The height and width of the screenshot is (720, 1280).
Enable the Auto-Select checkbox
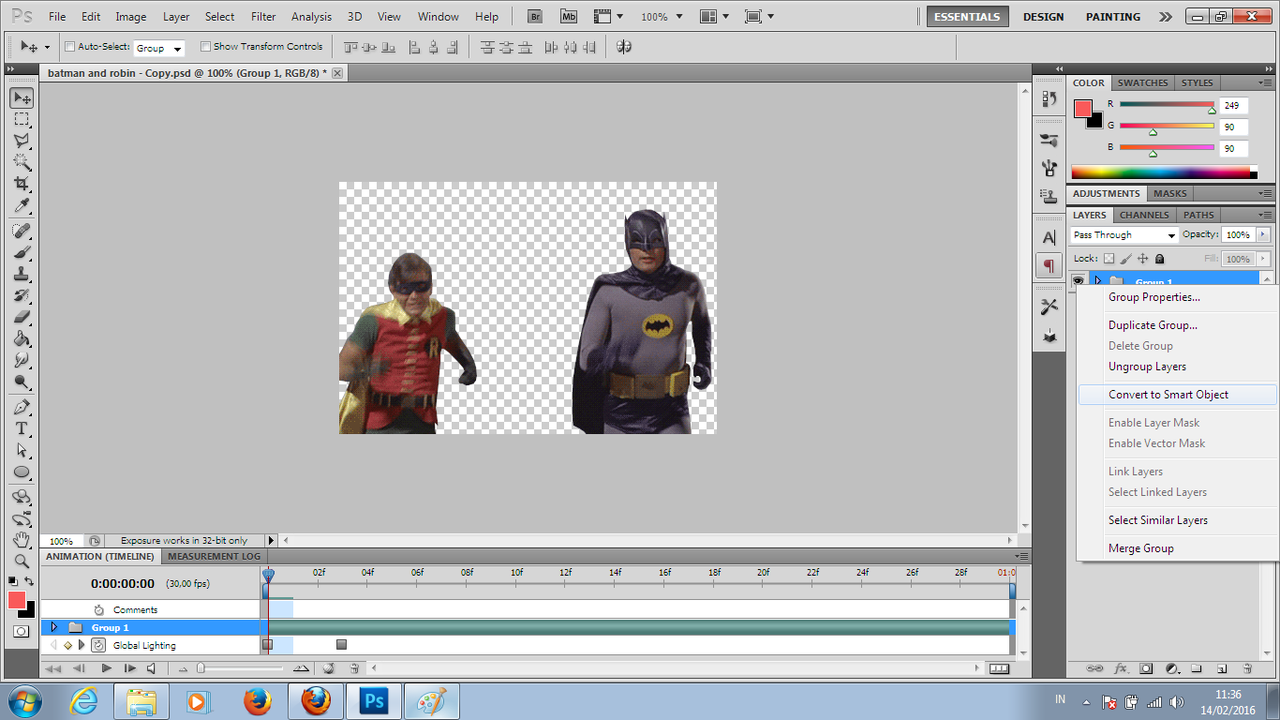(x=70, y=46)
